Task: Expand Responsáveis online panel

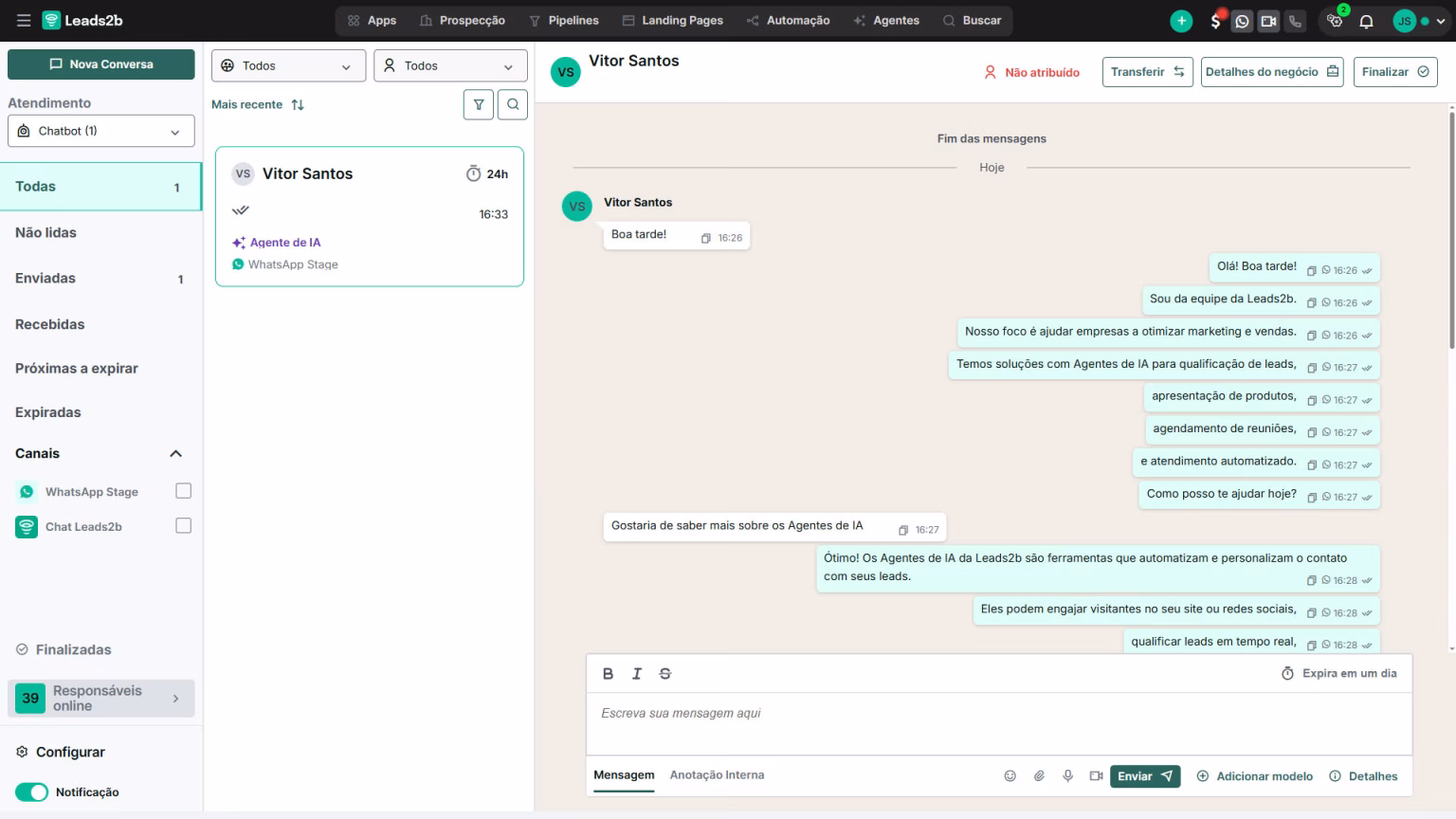Action: pos(101,698)
